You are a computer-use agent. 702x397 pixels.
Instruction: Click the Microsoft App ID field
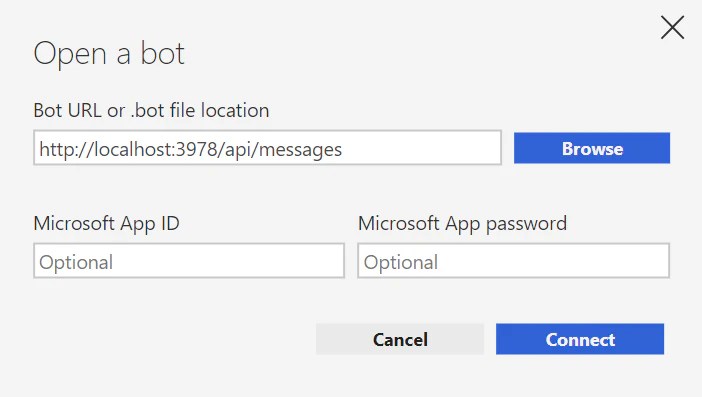click(189, 261)
